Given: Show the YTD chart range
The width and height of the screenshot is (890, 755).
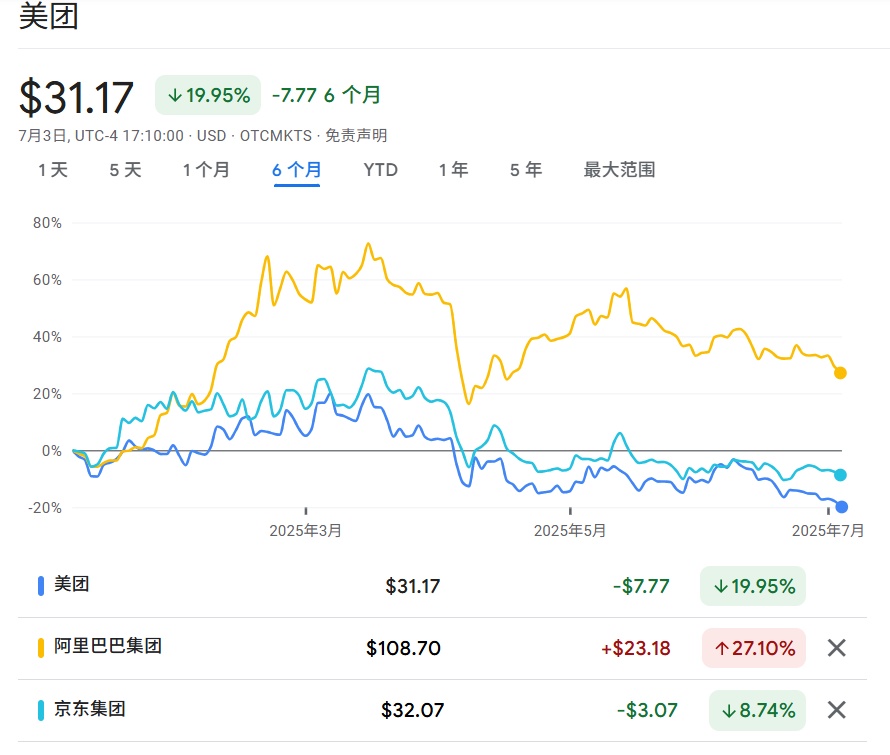Looking at the screenshot, I should point(380,170).
